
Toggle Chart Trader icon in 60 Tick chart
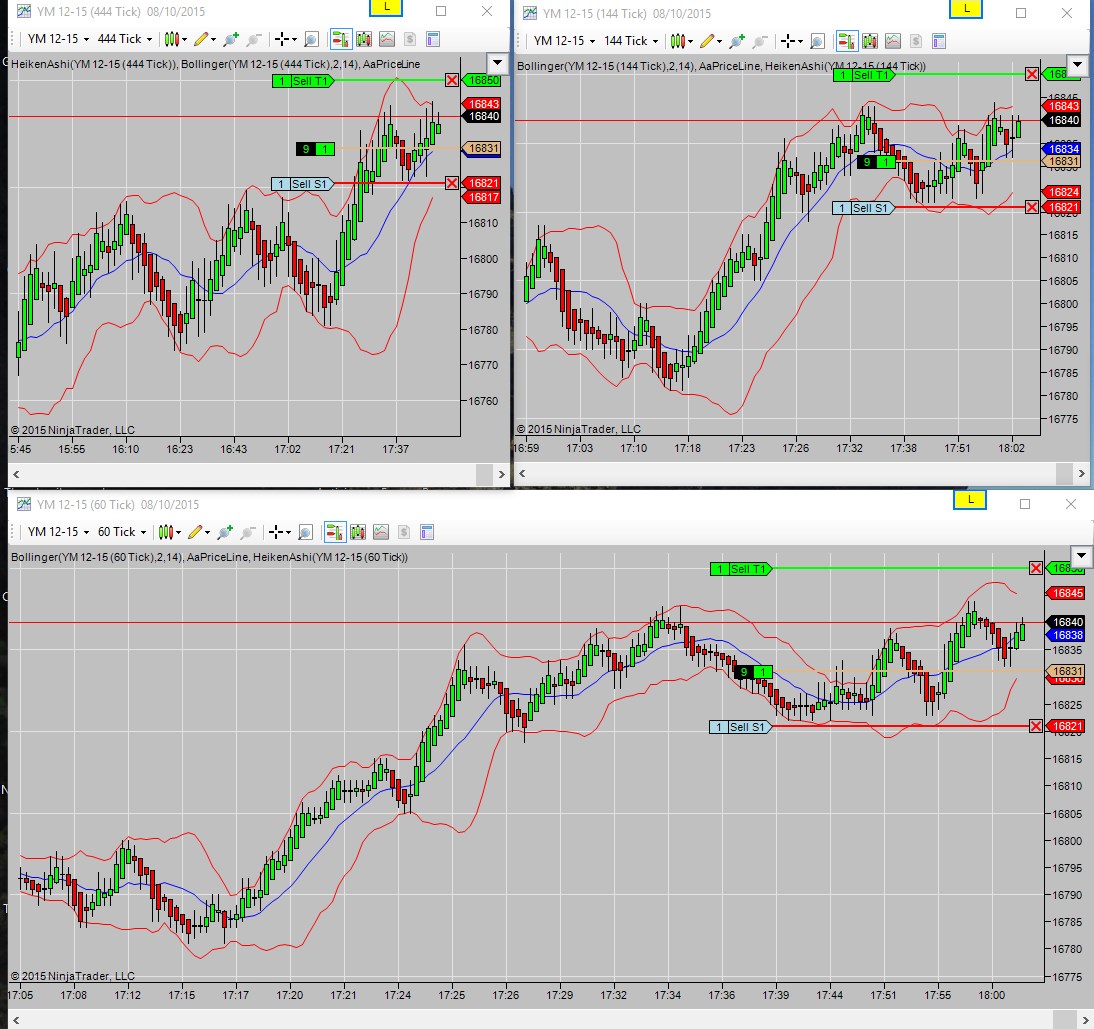point(334,532)
